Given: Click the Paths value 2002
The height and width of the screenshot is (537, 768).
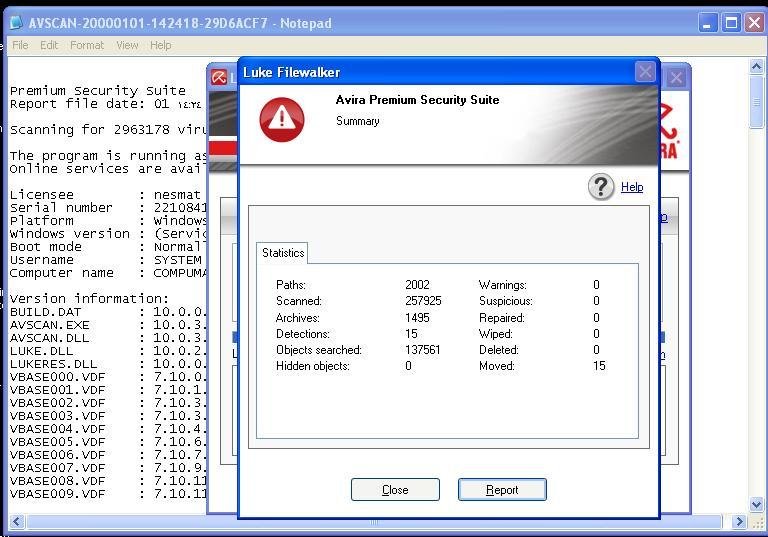Looking at the screenshot, I should pyautogui.click(x=417, y=285).
